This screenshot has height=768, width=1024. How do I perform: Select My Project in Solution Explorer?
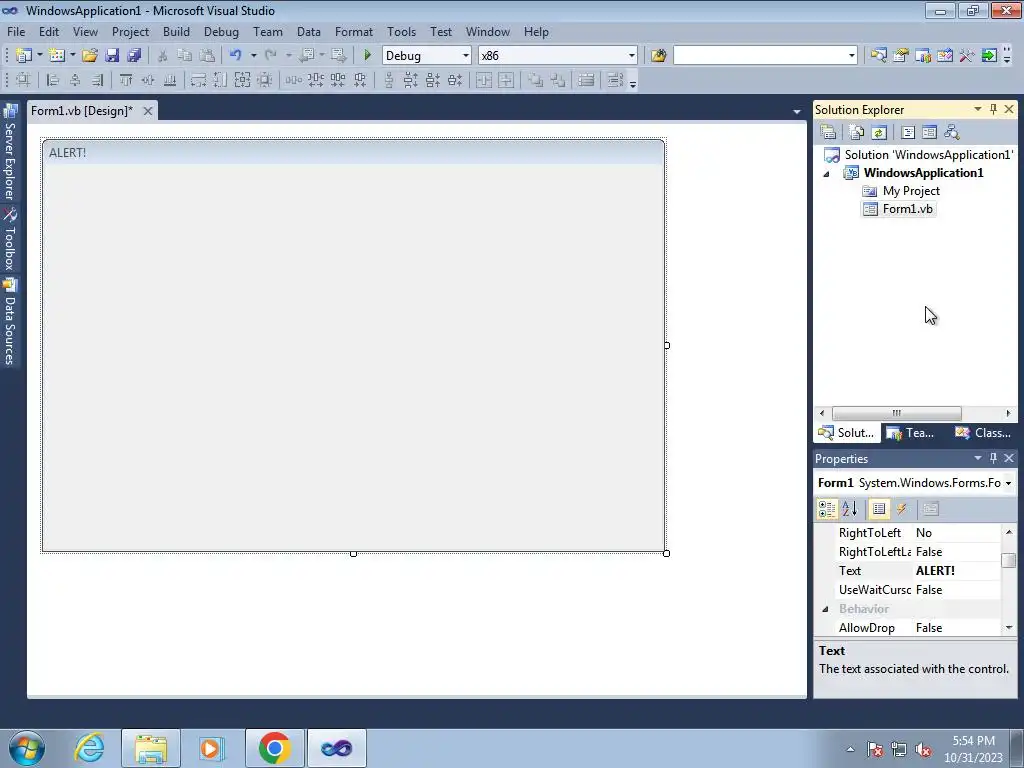click(x=901, y=191)
